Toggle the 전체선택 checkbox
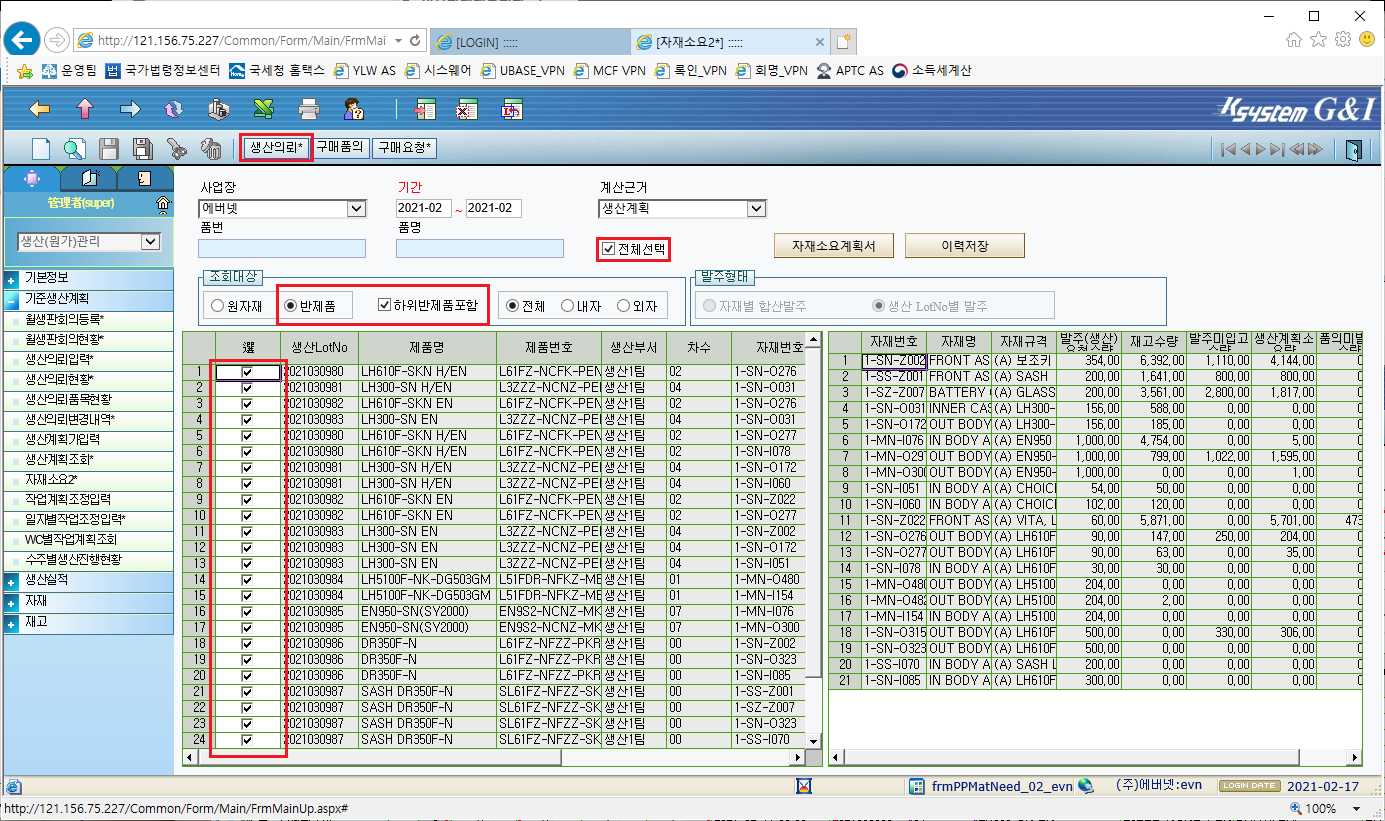Screen dimensions: 1385x821 609,249
